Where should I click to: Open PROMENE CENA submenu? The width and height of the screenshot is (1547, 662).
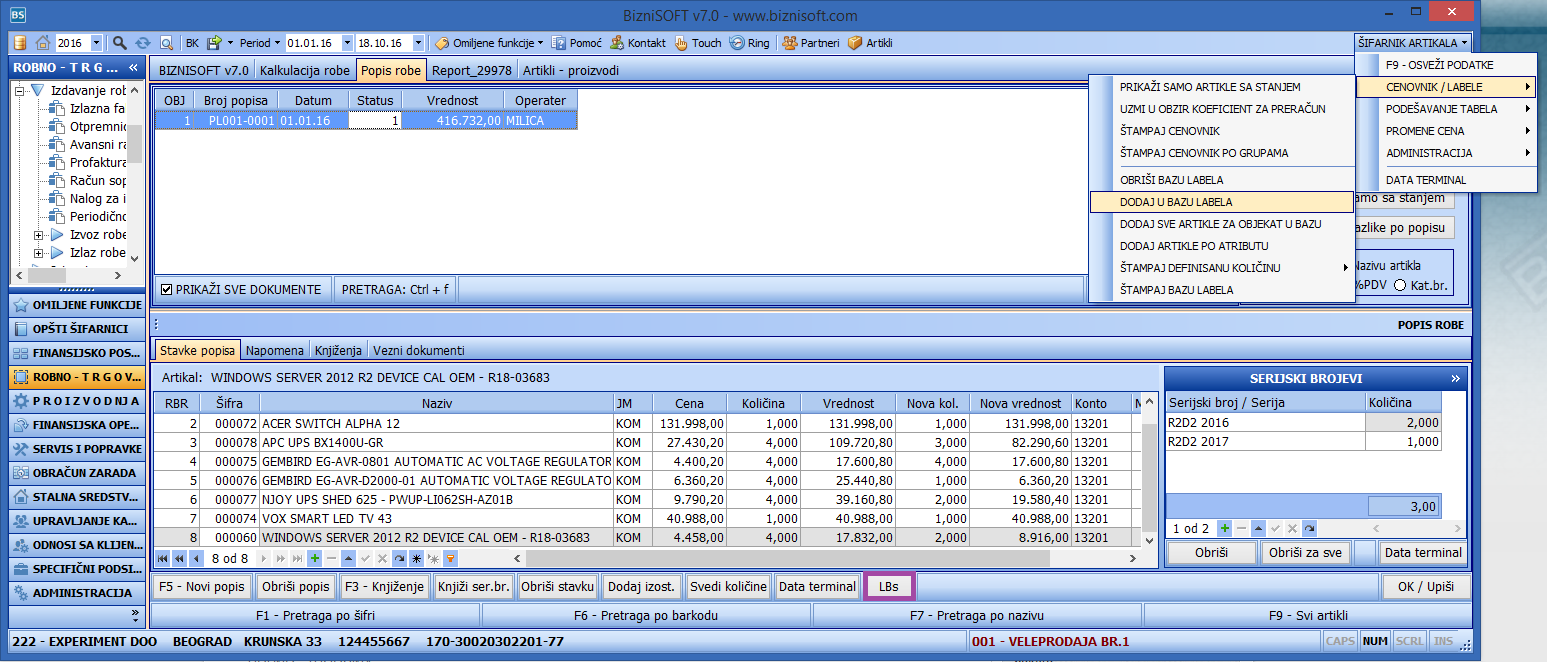[1445, 131]
